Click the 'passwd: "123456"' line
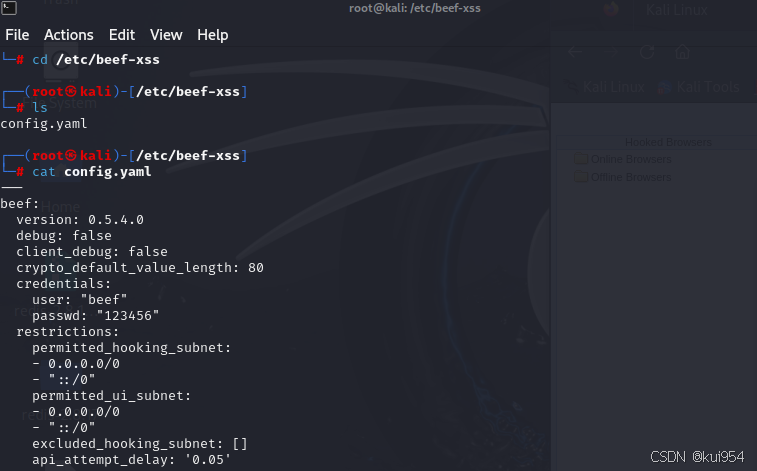Viewport: 757px width, 471px height. [x=96, y=315]
